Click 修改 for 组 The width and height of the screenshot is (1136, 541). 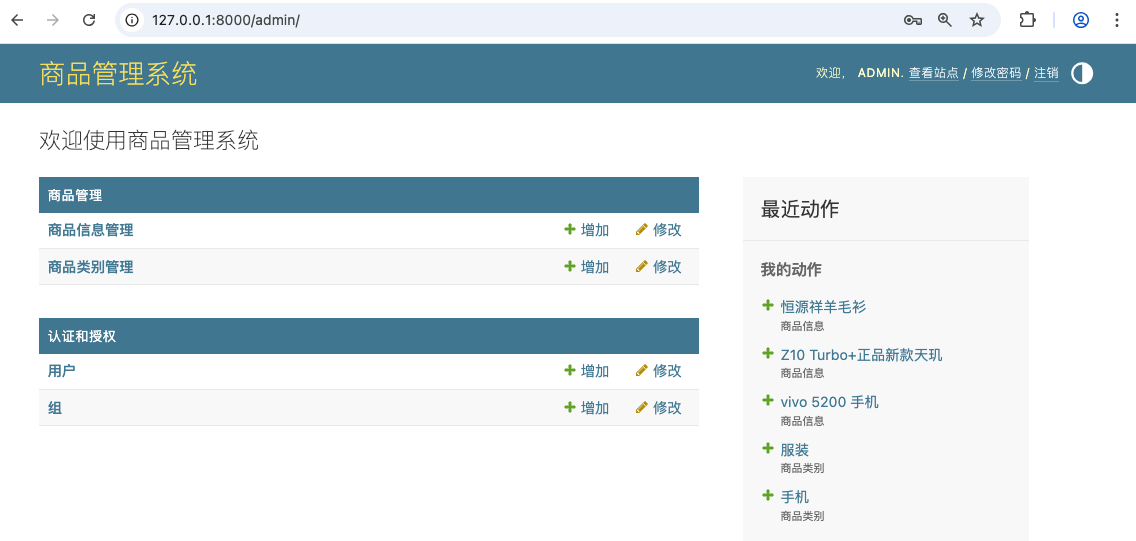659,408
